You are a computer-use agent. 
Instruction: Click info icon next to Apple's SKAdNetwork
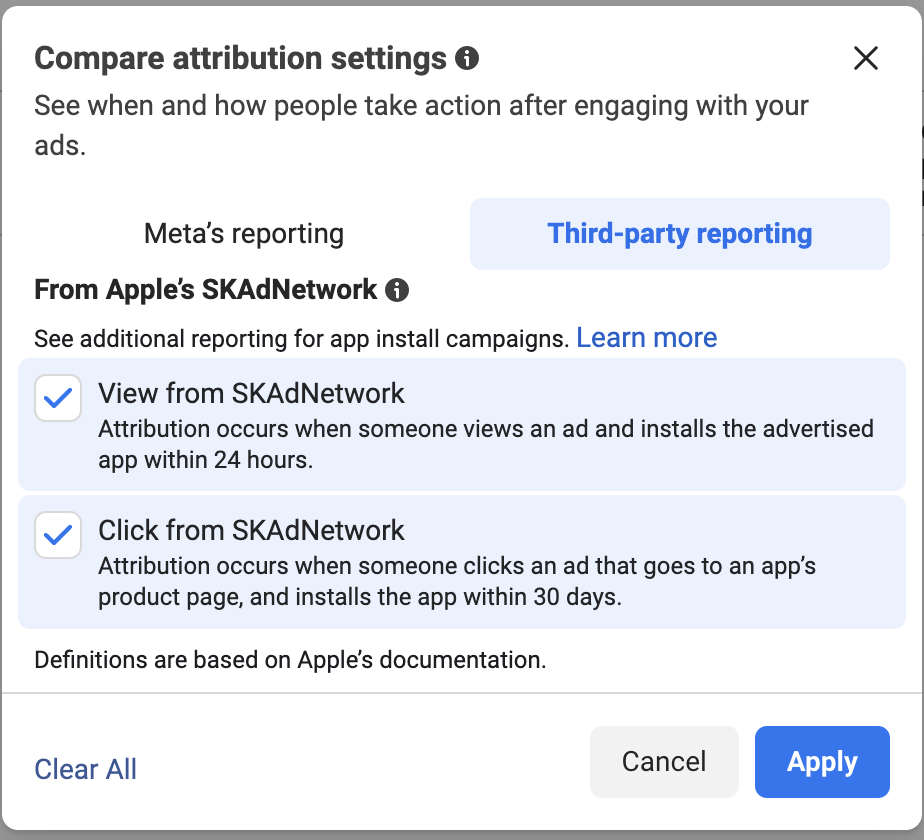[x=397, y=289]
